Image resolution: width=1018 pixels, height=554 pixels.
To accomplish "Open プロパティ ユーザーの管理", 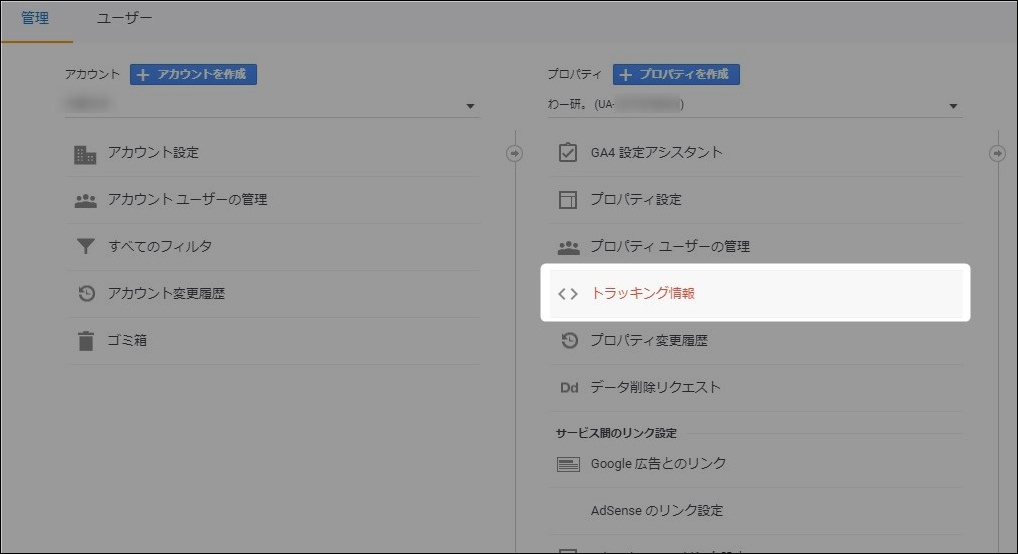I will coord(669,247).
